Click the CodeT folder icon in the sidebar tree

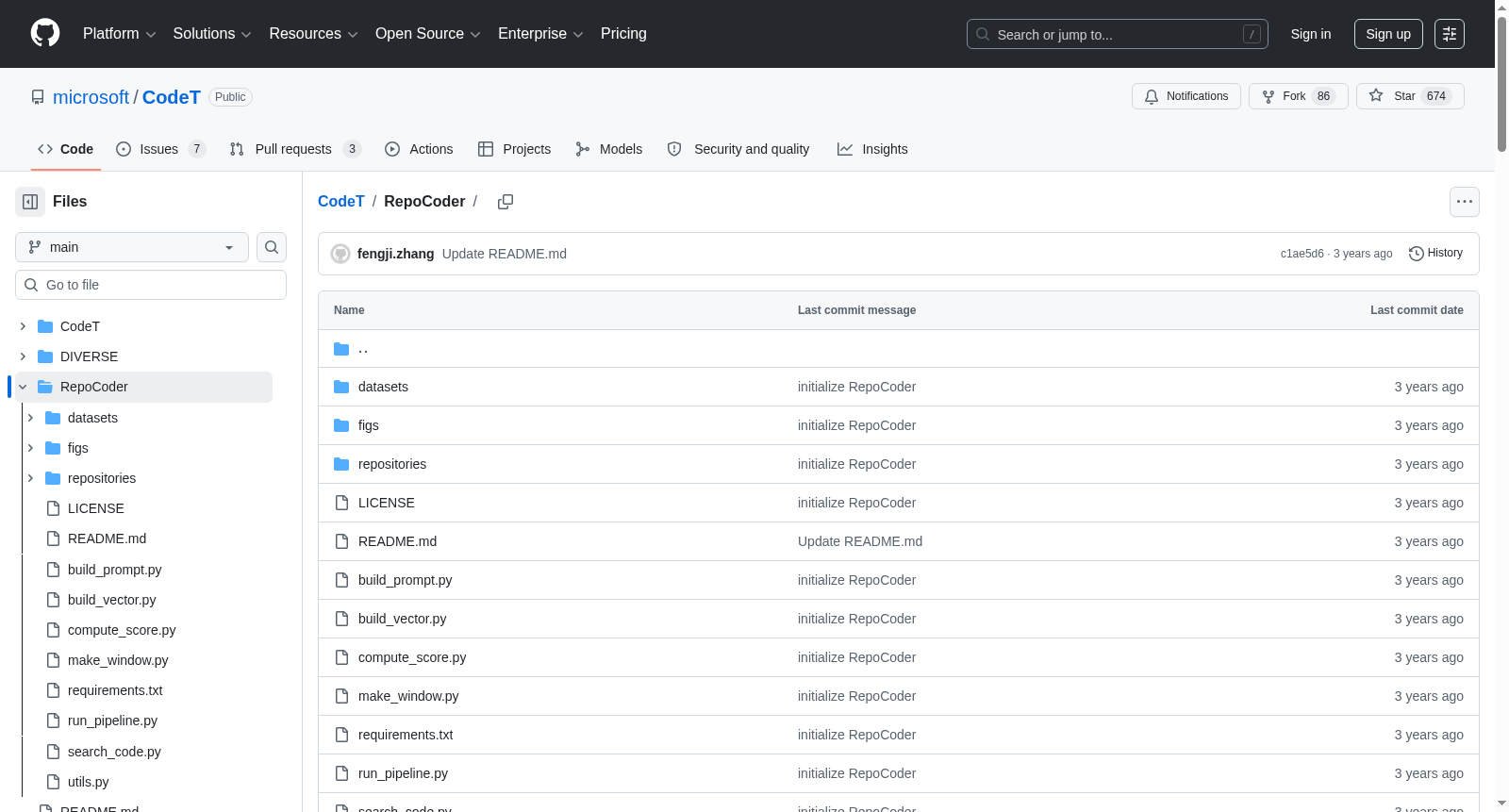pyautogui.click(x=45, y=326)
